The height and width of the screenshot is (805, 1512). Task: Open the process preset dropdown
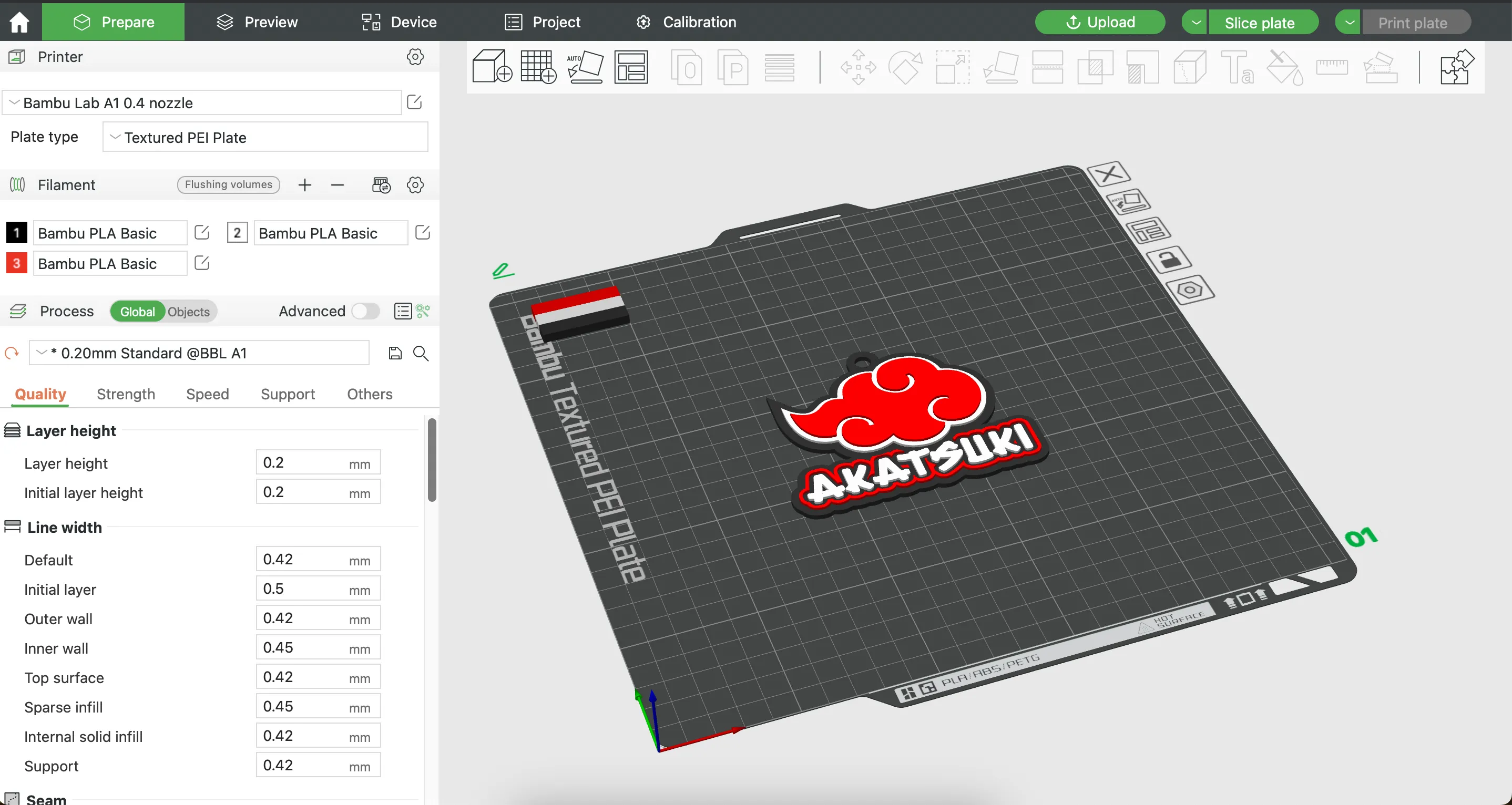click(x=200, y=353)
